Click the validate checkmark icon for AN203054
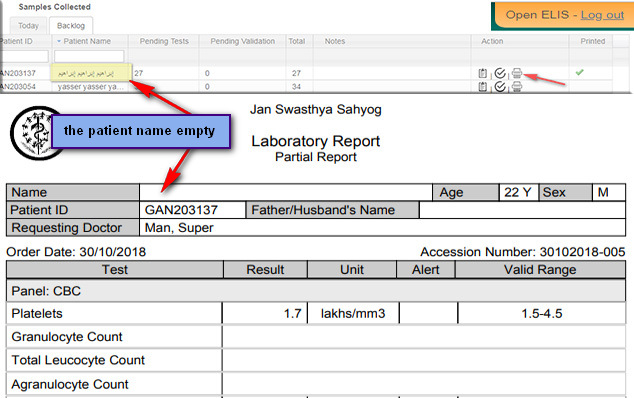This screenshot has width=634, height=398. coord(500,87)
